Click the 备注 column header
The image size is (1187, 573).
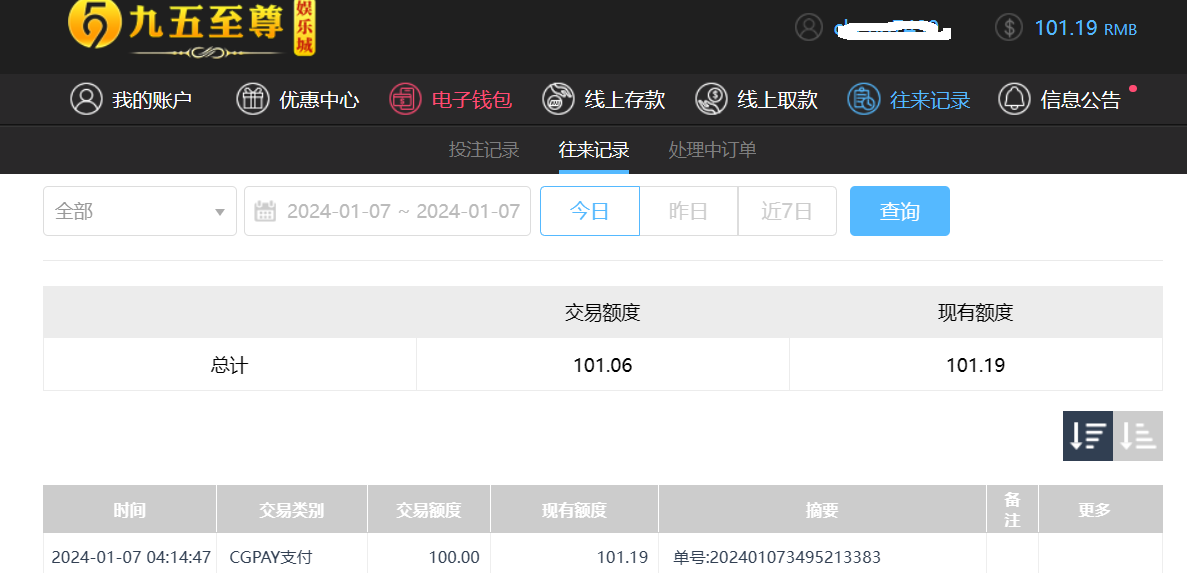(1012, 509)
